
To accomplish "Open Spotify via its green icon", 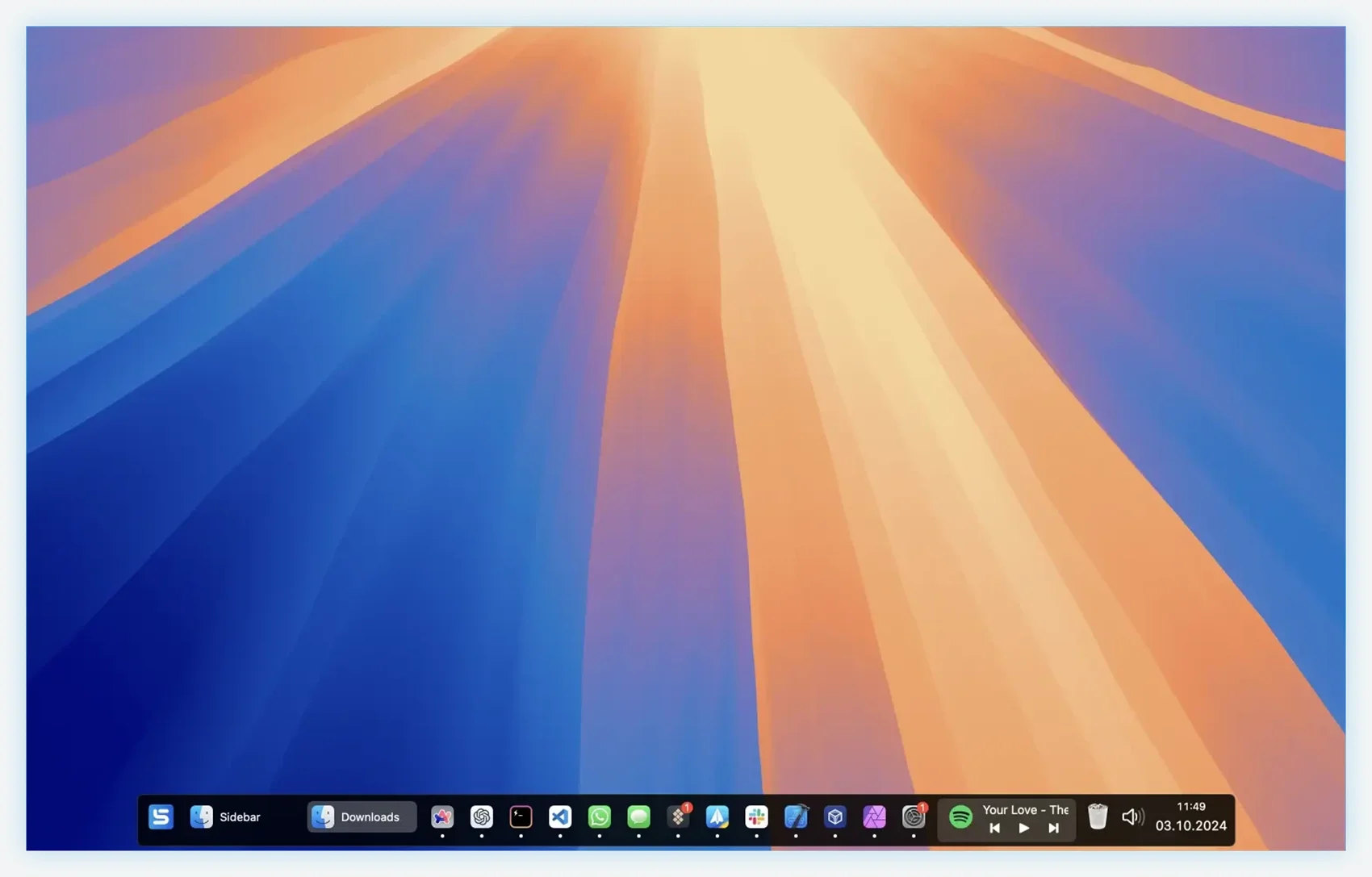I will pyautogui.click(x=961, y=817).
